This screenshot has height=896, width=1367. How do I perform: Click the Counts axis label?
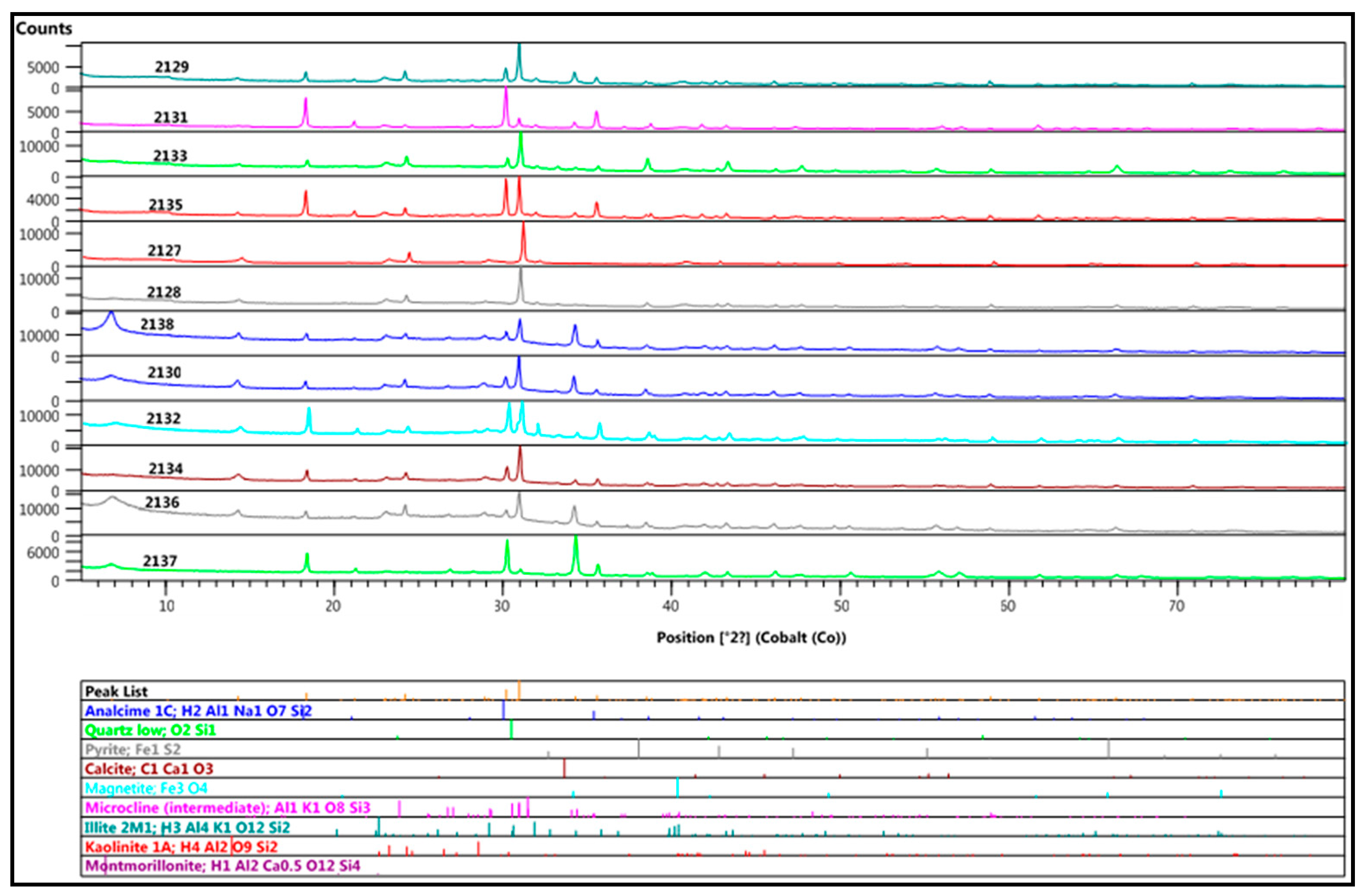click(44, 28)
